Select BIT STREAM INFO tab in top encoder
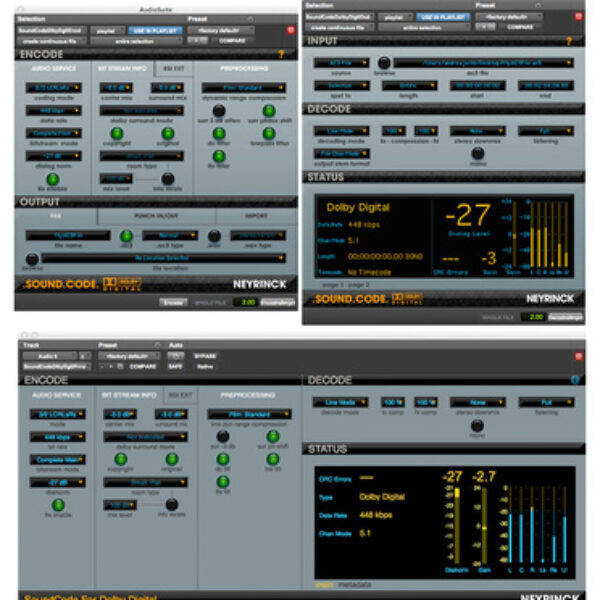Viewport: 600px width, 600px height. [x=122, y=68]
